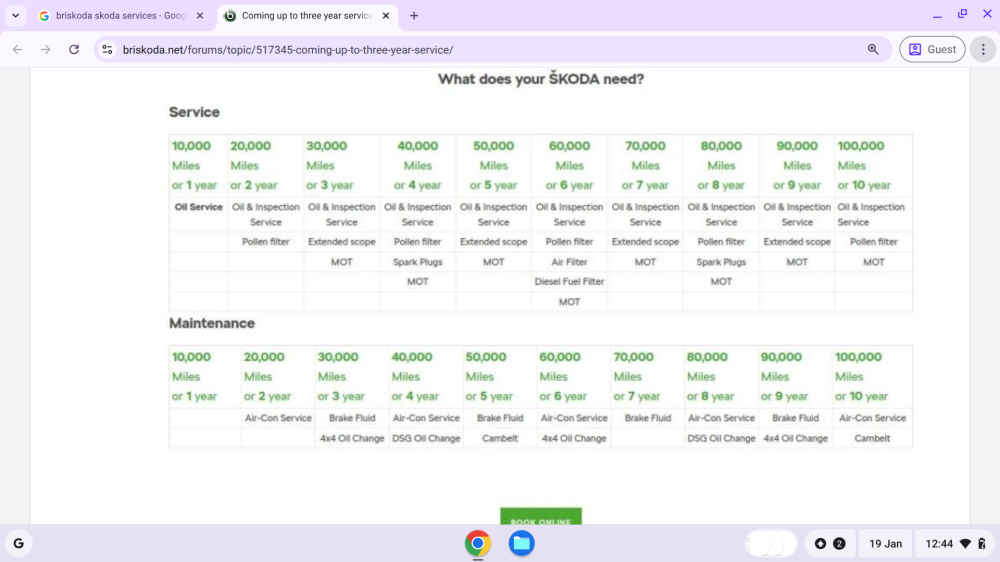This screenshot has width=1000, height=562.
Task: Click the Service table '30,000' miles header
Action: [327, 146]
